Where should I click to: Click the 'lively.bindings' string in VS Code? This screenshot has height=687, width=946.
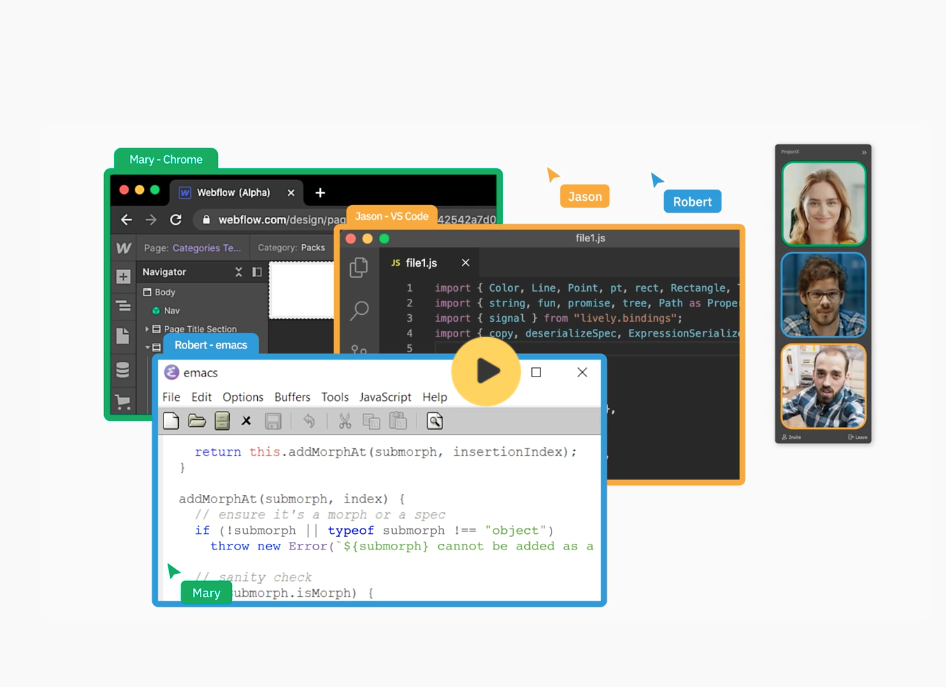tap(626, 318)
